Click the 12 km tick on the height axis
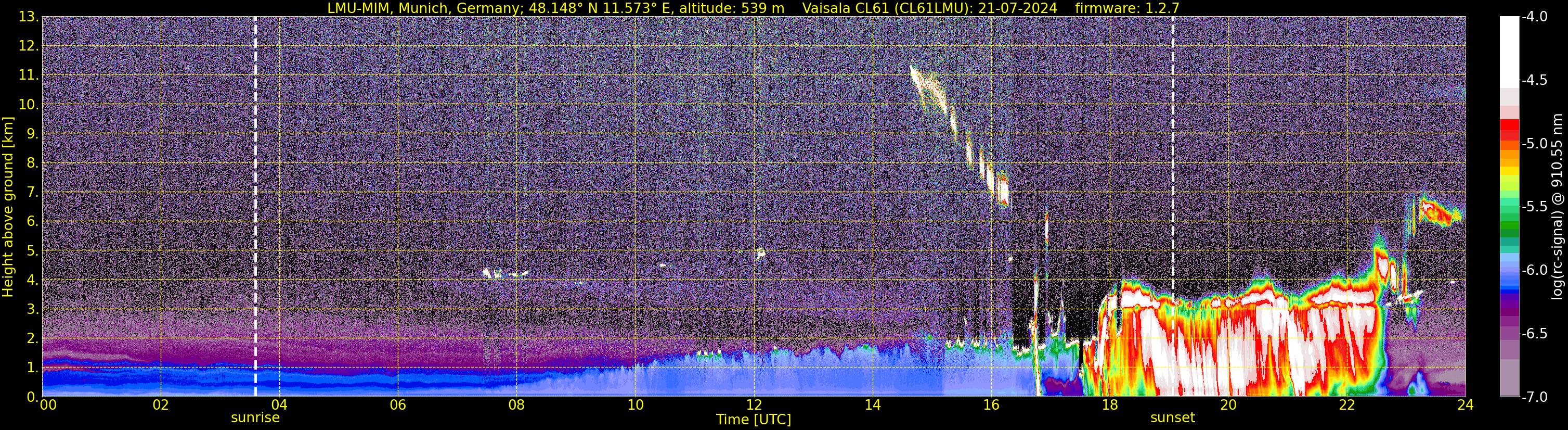This screenshot has width=1568, height=430. pyautogui.click(x=29, y=46)
